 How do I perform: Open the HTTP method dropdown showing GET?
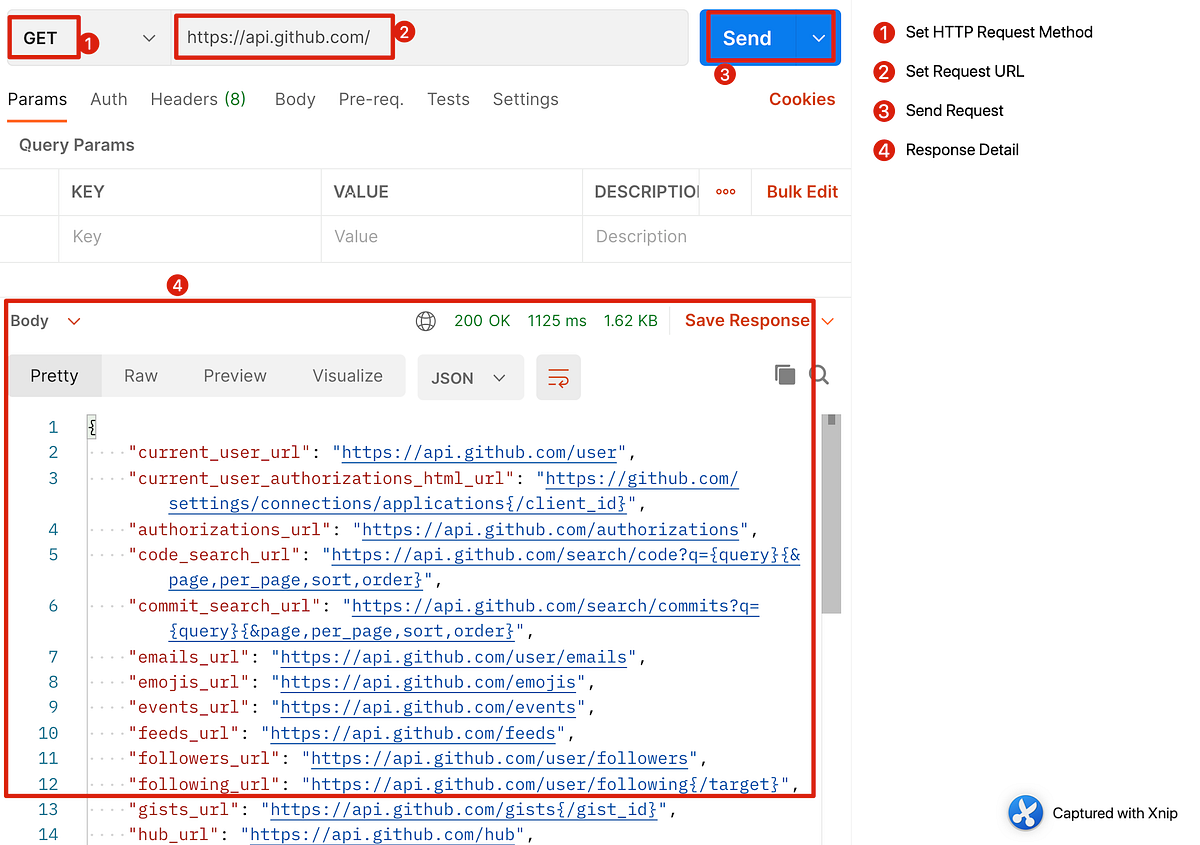tap(148, 36)
